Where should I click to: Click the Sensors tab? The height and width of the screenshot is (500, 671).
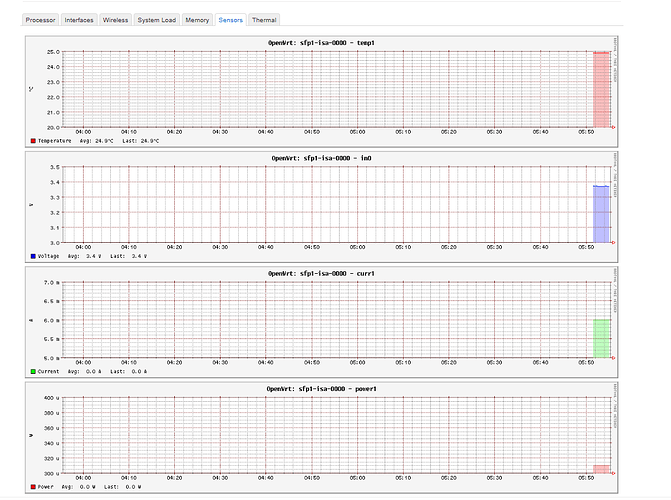point(231,19)
